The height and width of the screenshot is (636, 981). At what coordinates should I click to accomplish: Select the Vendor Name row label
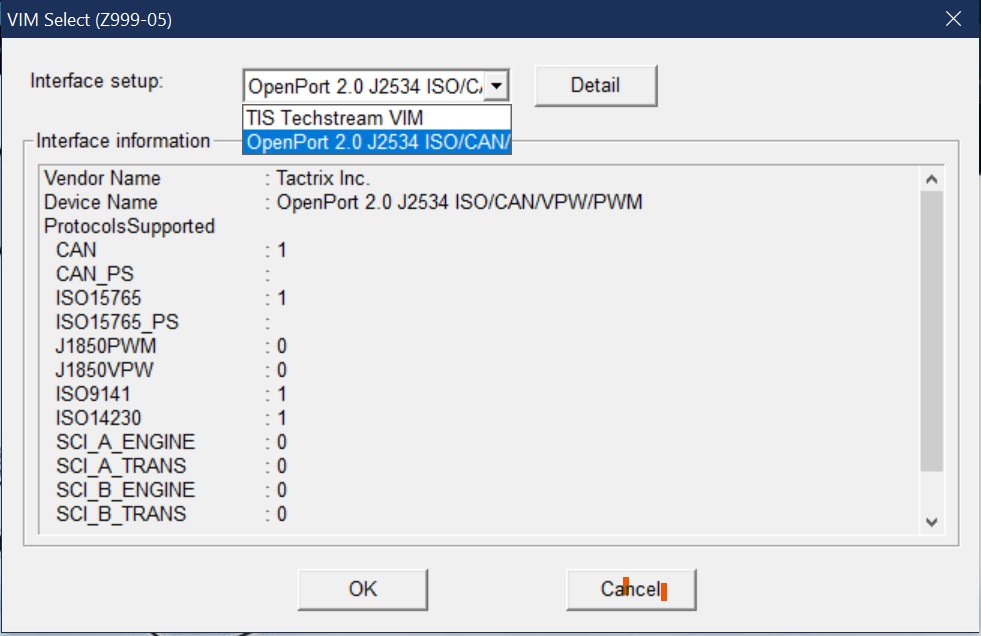pyautogui.click(x=102, y=178)
